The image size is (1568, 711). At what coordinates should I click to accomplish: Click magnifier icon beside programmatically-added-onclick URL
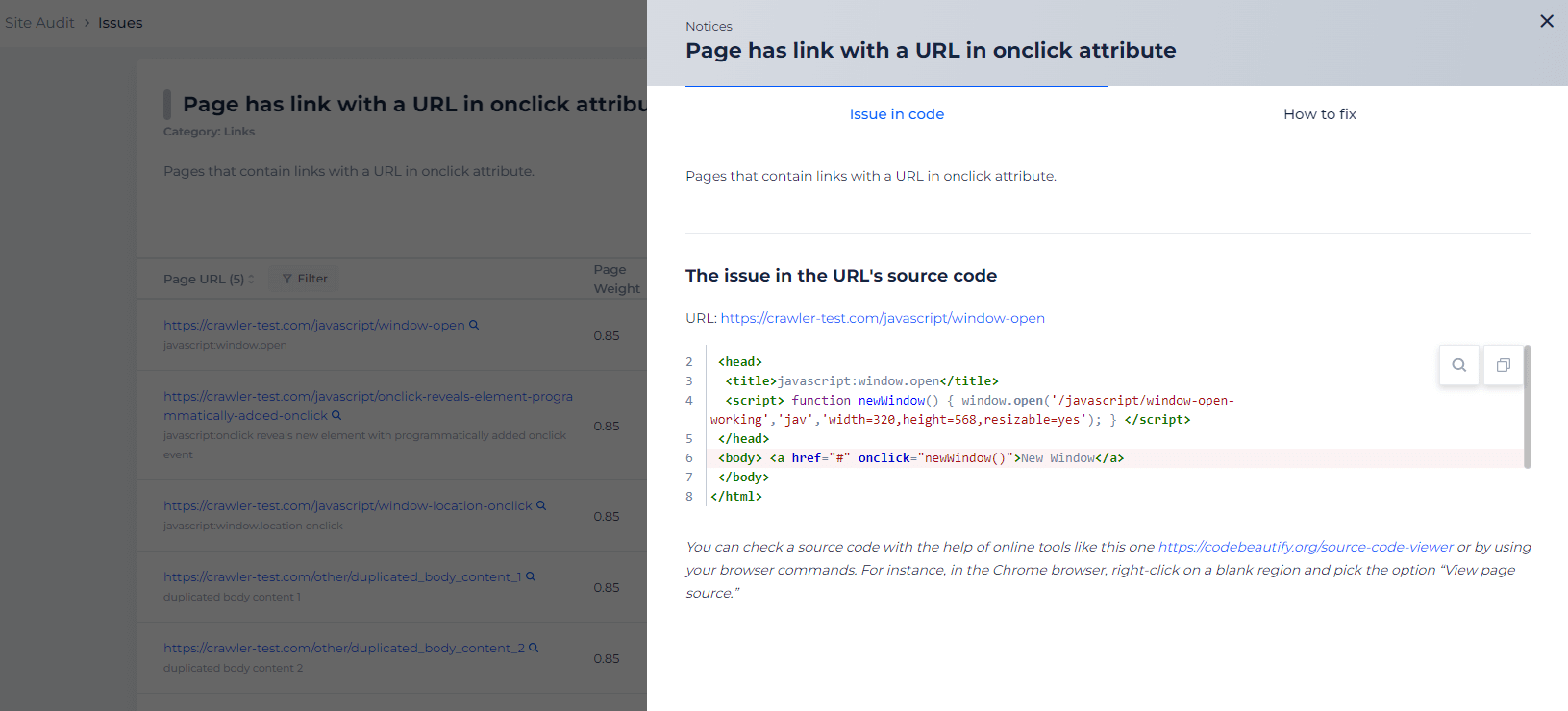tap(336, 416)
